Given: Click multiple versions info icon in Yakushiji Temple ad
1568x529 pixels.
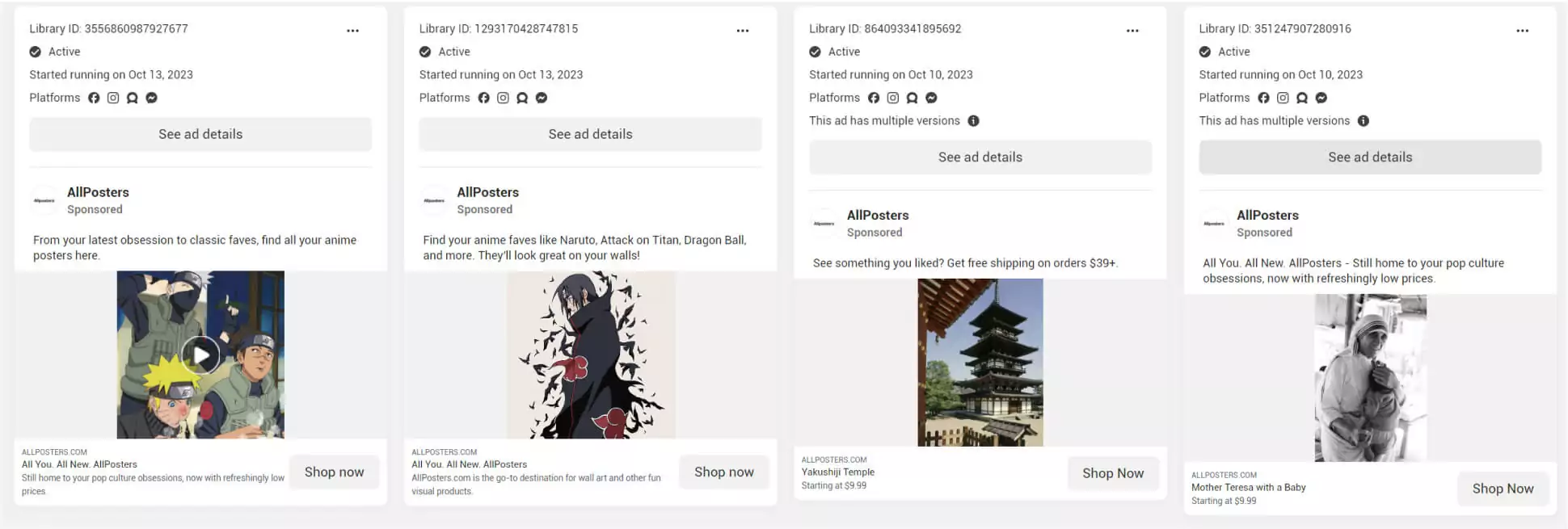Looking at the screenshot, I should (974, 121).
